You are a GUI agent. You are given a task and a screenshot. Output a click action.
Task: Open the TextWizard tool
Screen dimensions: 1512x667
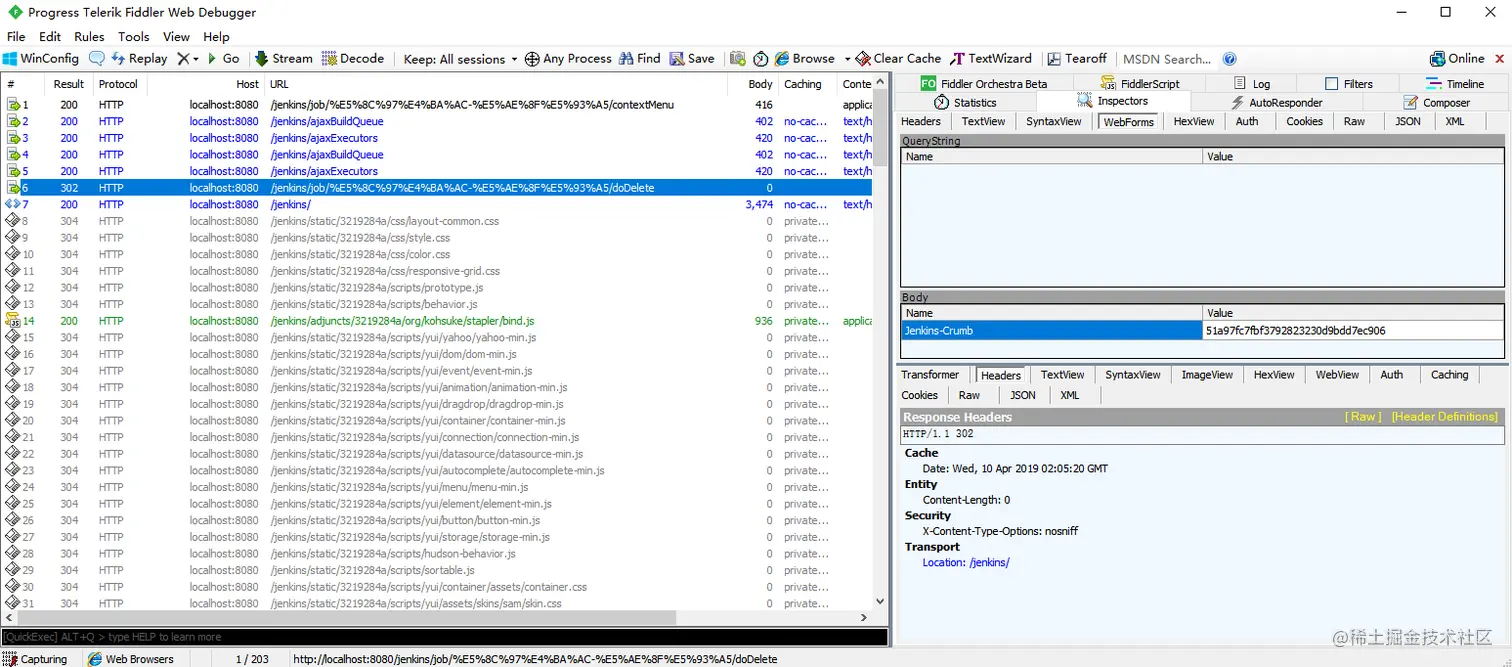click(x=991, y=59)
